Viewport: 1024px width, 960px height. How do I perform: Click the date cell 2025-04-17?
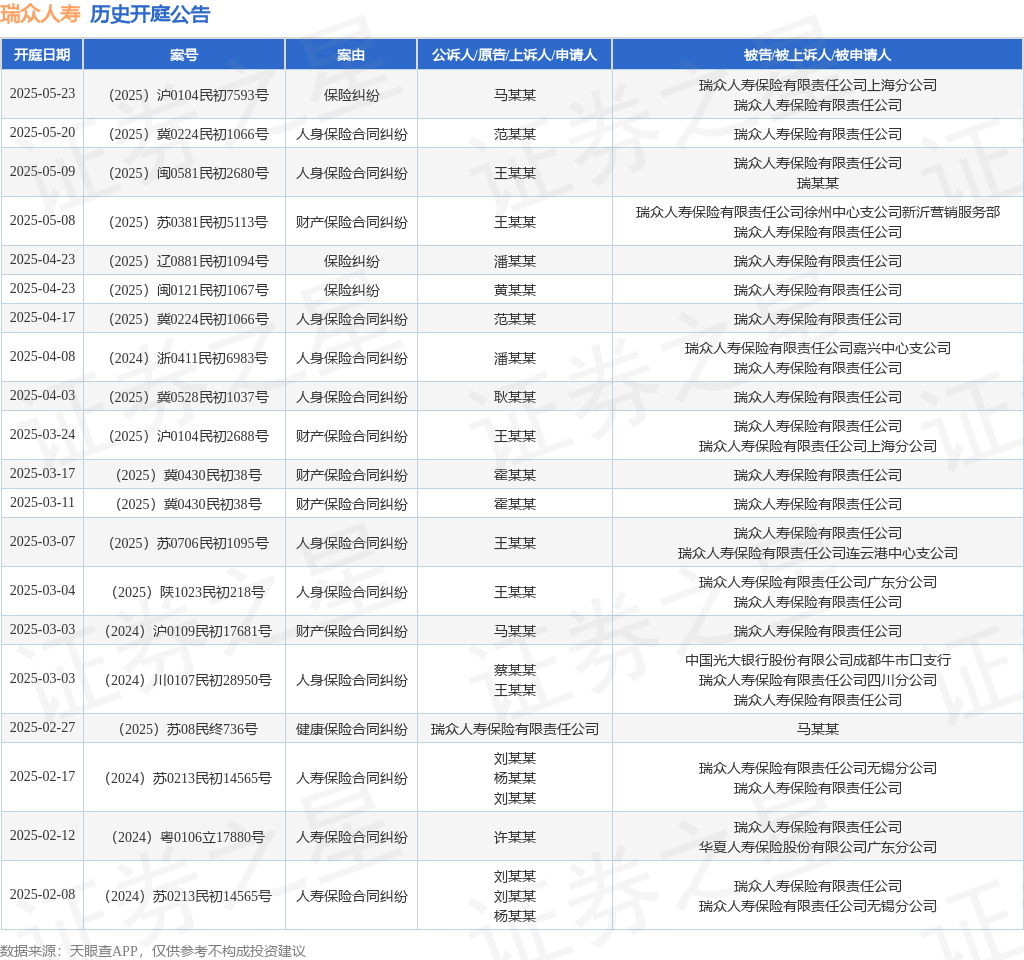coord(42,317)
